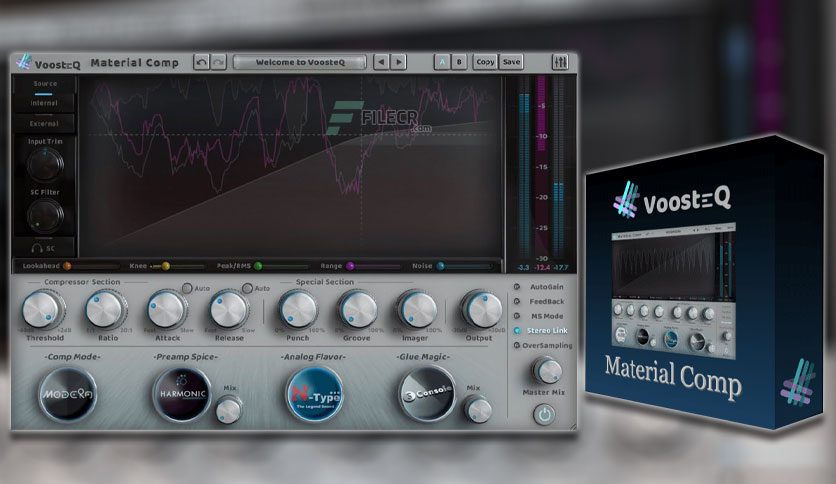Click the VoosteQ logo in plugin header
Image resolution: width=836 pixels, height=484 pixels.
pos(48,63)
